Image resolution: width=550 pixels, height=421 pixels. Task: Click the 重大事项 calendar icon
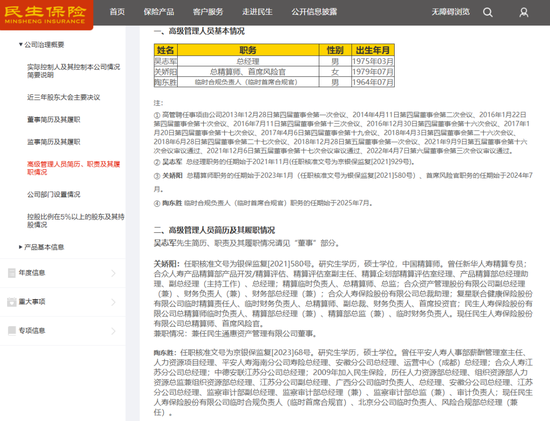tap(12, 302)
